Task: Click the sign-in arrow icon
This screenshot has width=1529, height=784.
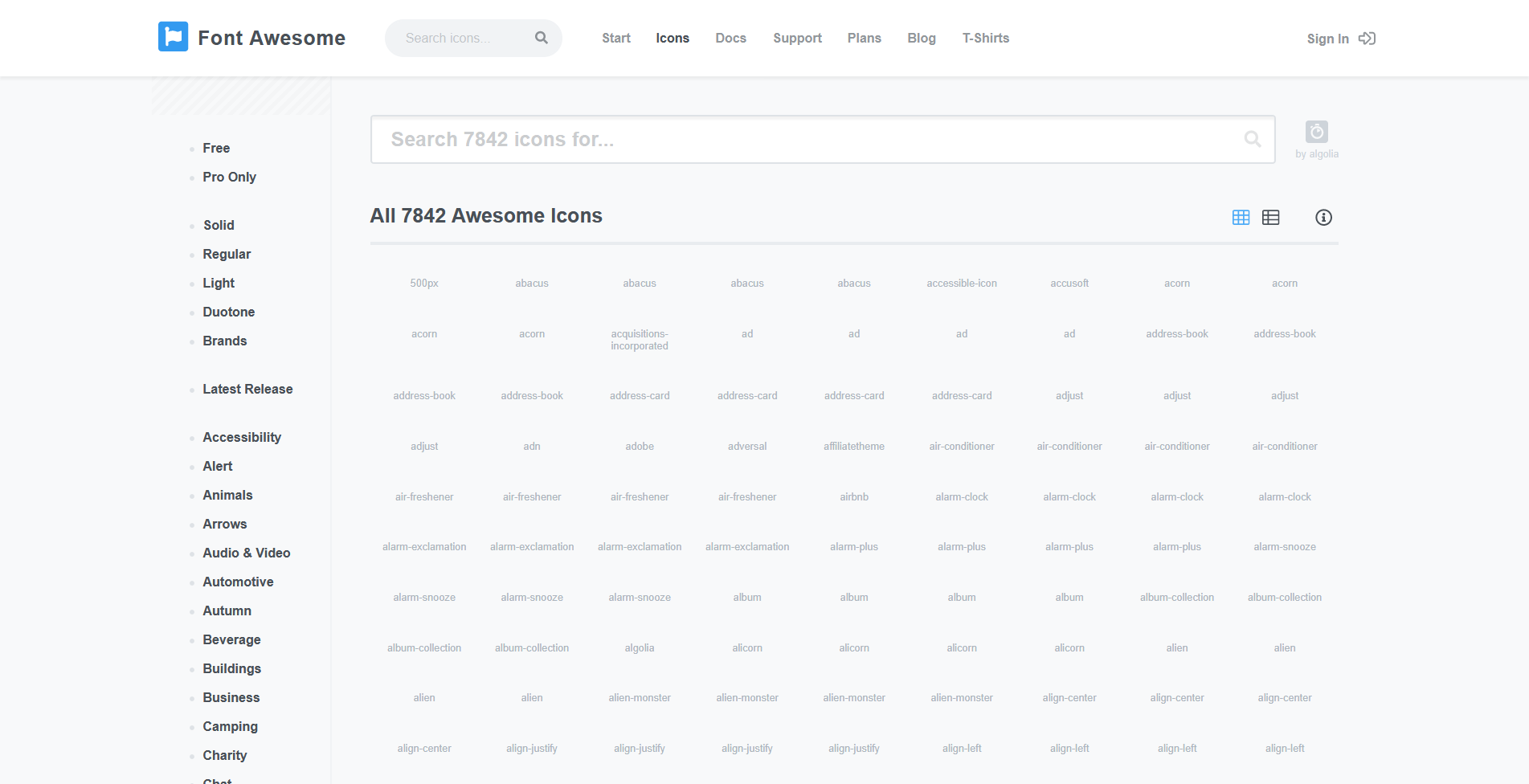Action: point(1367,39)
